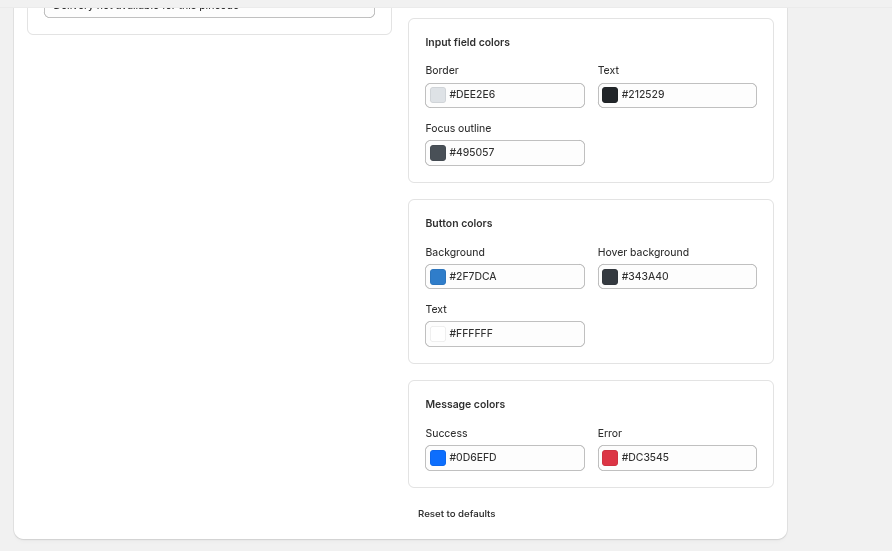Screen dimensions: 892x551
Task: Click the Button colors heading
Action: (459, 223)
